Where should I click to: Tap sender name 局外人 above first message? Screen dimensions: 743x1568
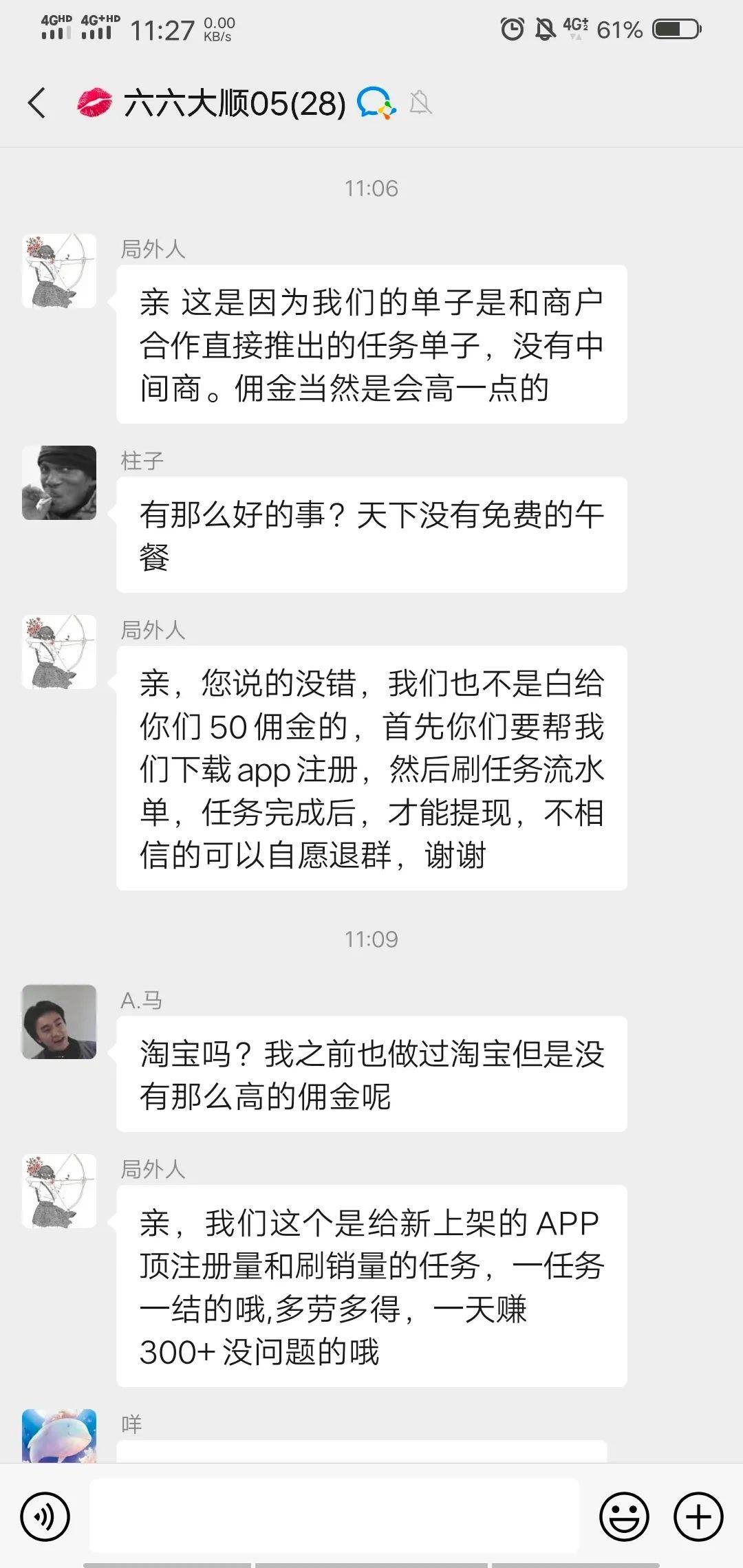pos(153,249)
